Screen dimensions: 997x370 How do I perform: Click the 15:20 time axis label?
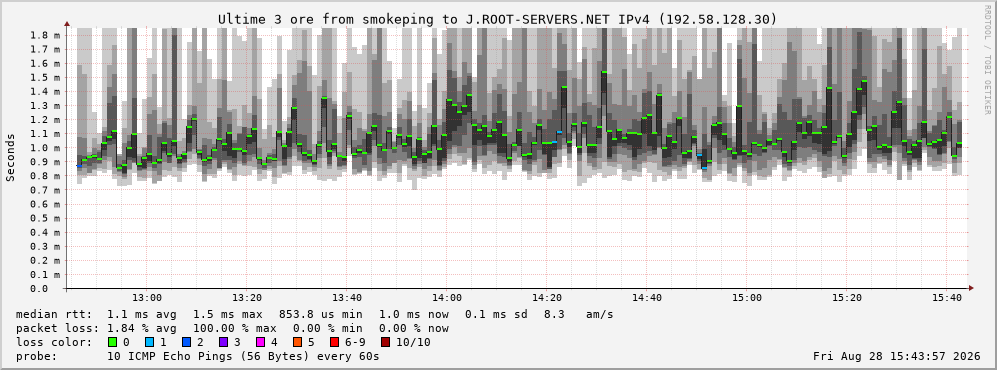pos(846,298)
